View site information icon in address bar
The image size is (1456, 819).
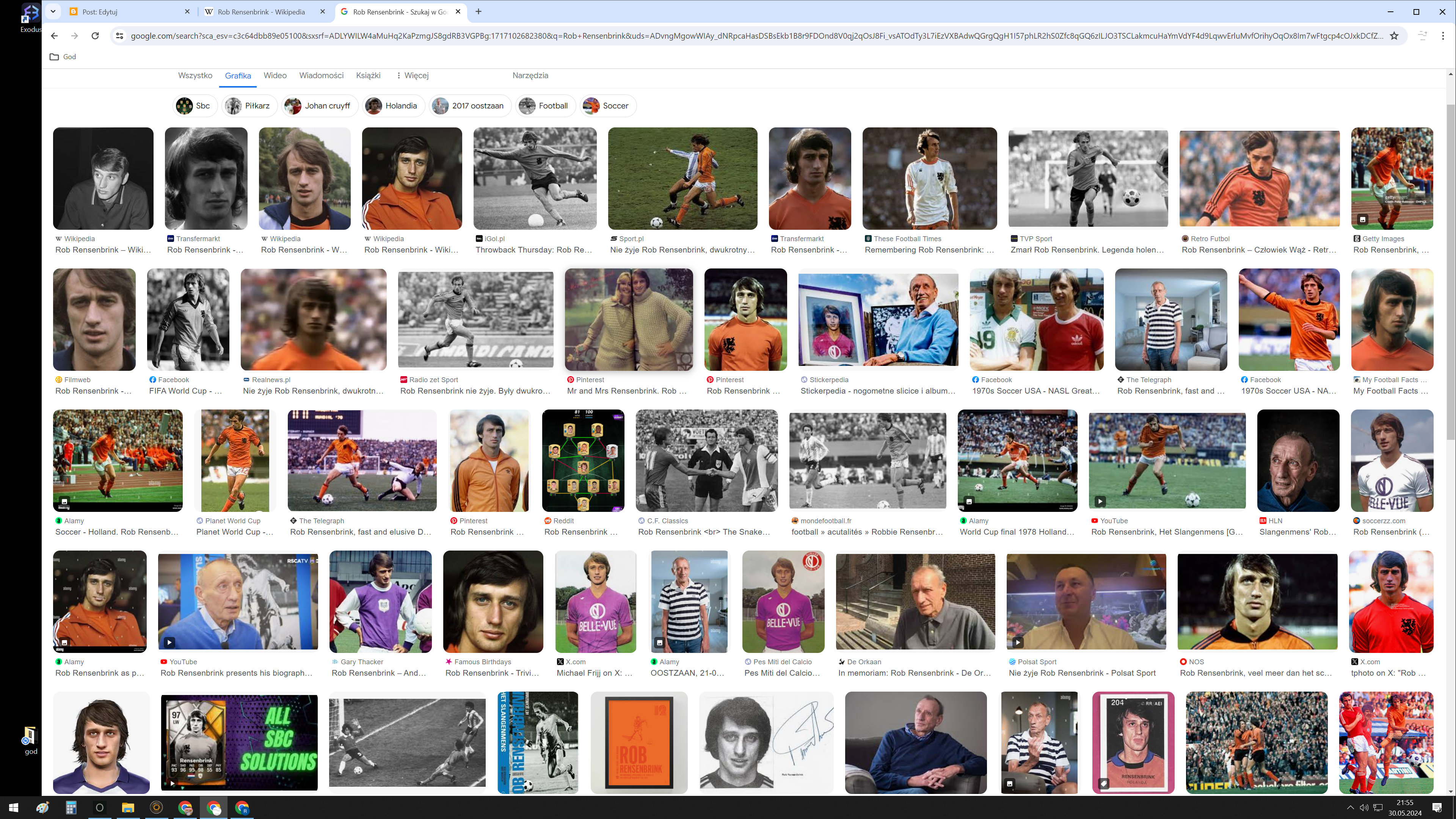119,36
